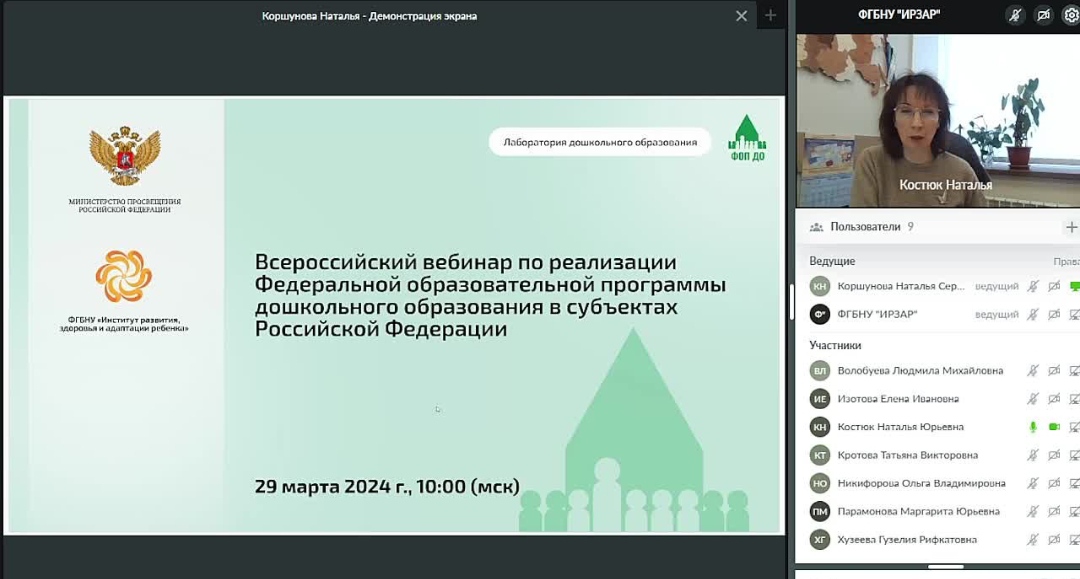Click the plus icon beside Пользователи
1080x579 pixels.
tap(1072, 227)
